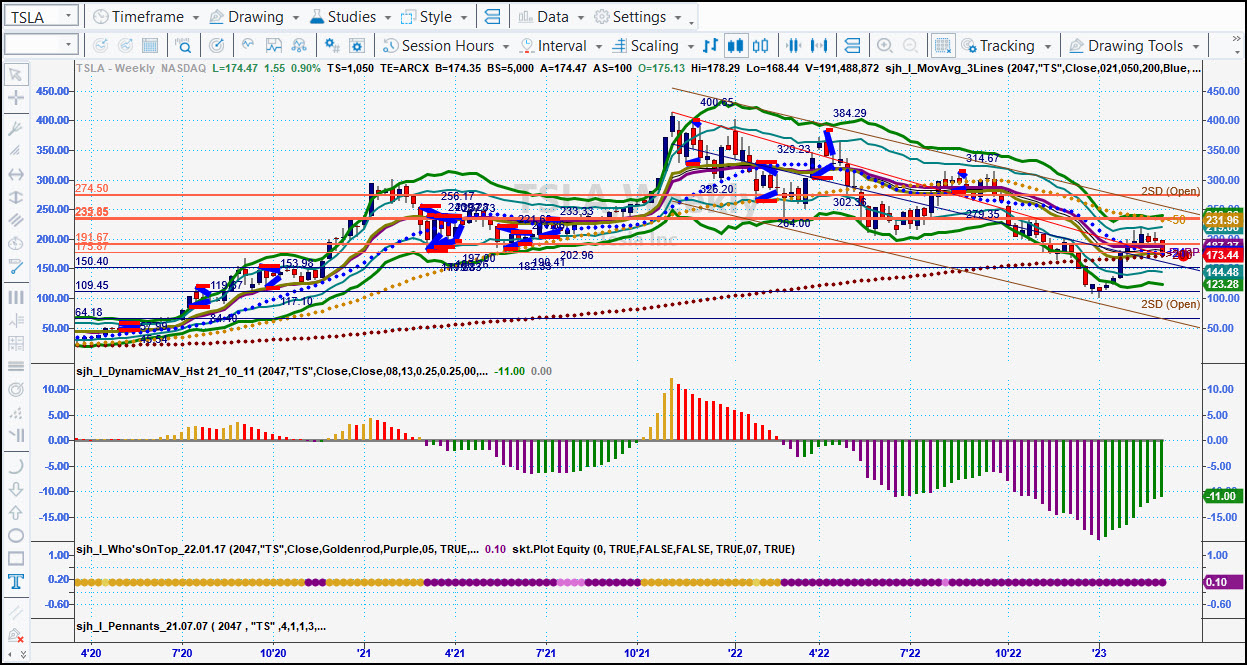
Task: Click the 400.65 high price label
Action: tap(716, 102)
